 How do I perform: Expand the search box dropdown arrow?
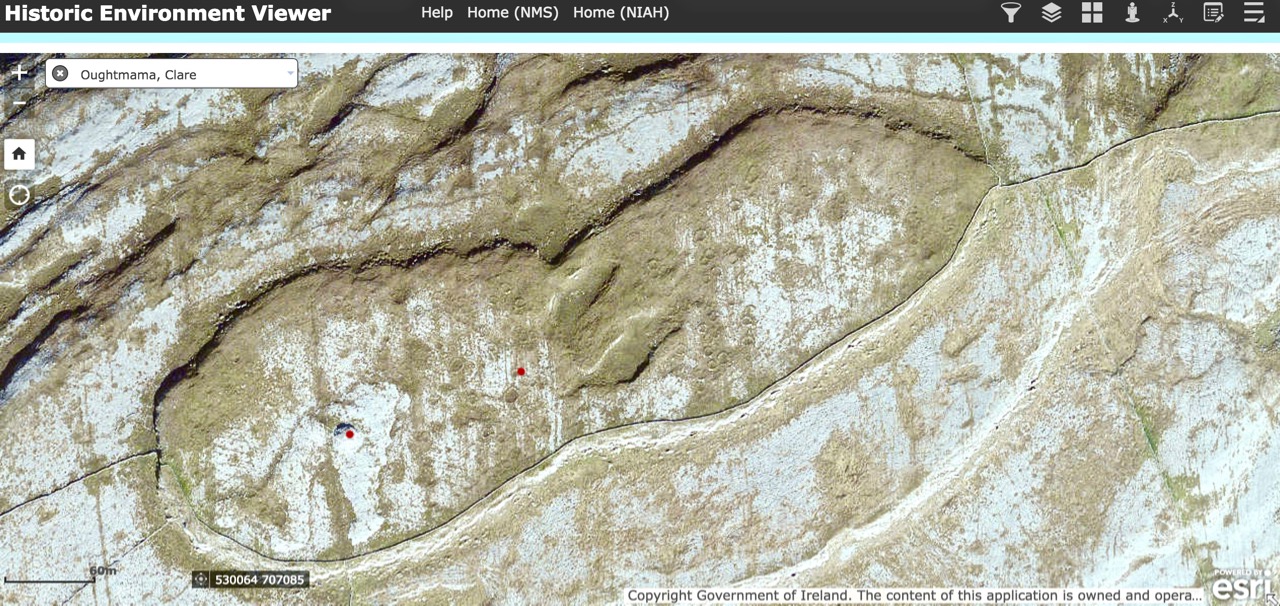pyautogui.click(x=291, y=74)
